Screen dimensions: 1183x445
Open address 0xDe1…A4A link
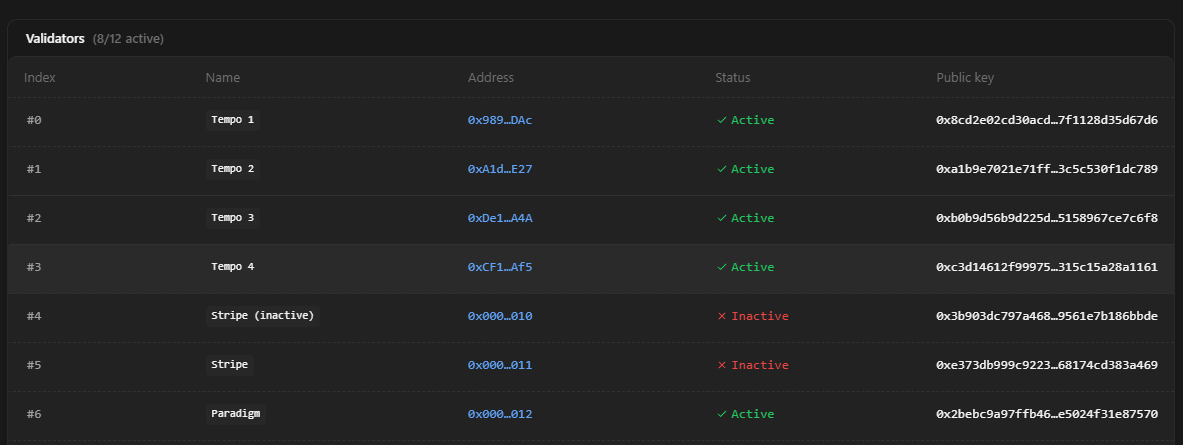pyautogui.click(x=500, y=218)
